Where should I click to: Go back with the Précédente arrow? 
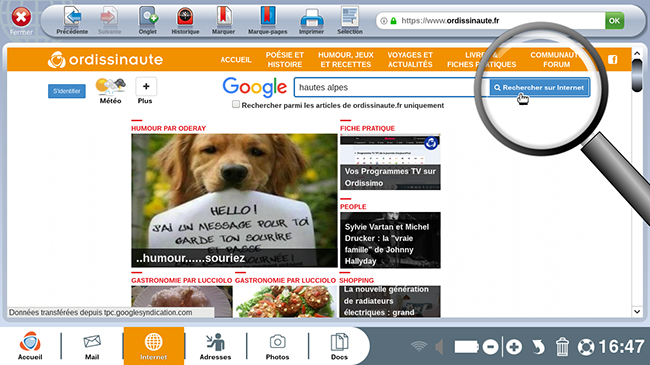point(73,17)
